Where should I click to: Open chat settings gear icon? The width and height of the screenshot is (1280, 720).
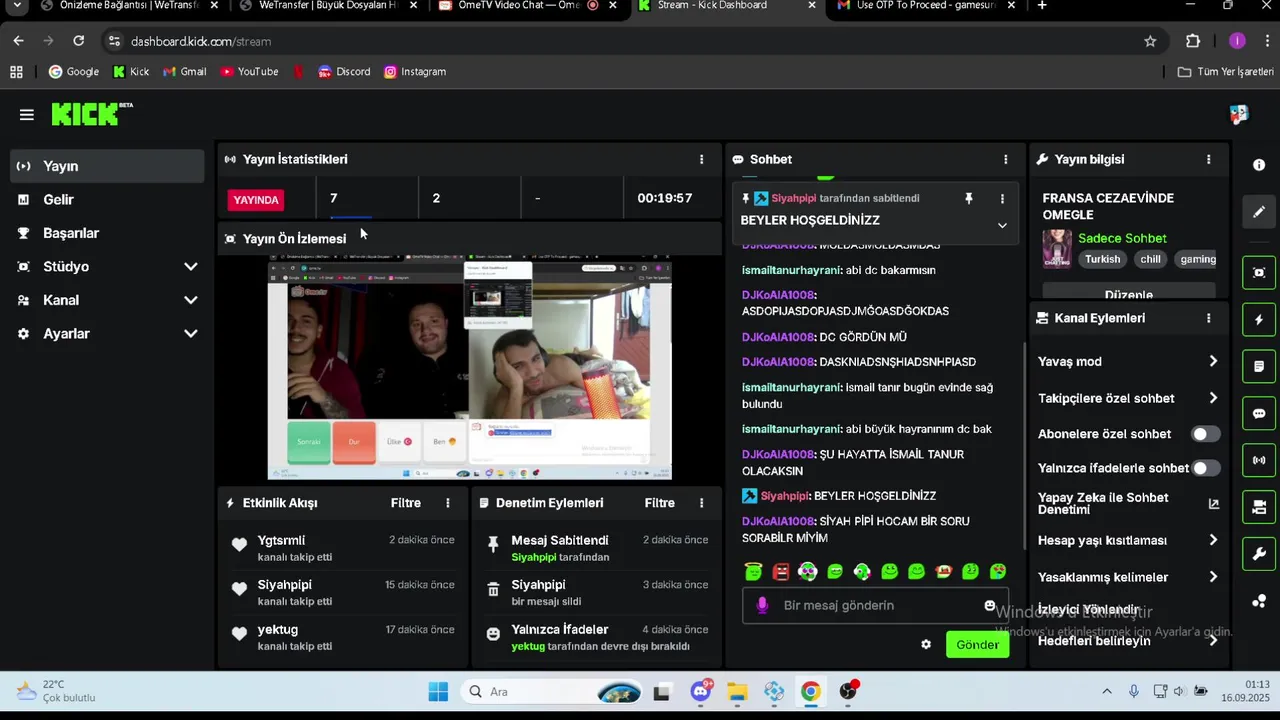(x=926, y=645)
